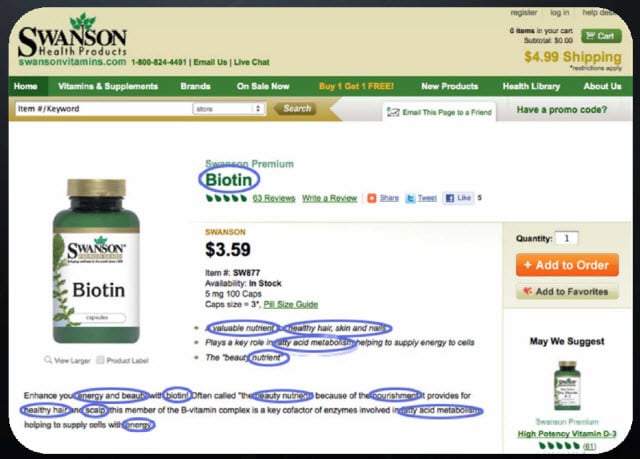
Task: Click the Email This Page envelope icon
Action: 393,112
